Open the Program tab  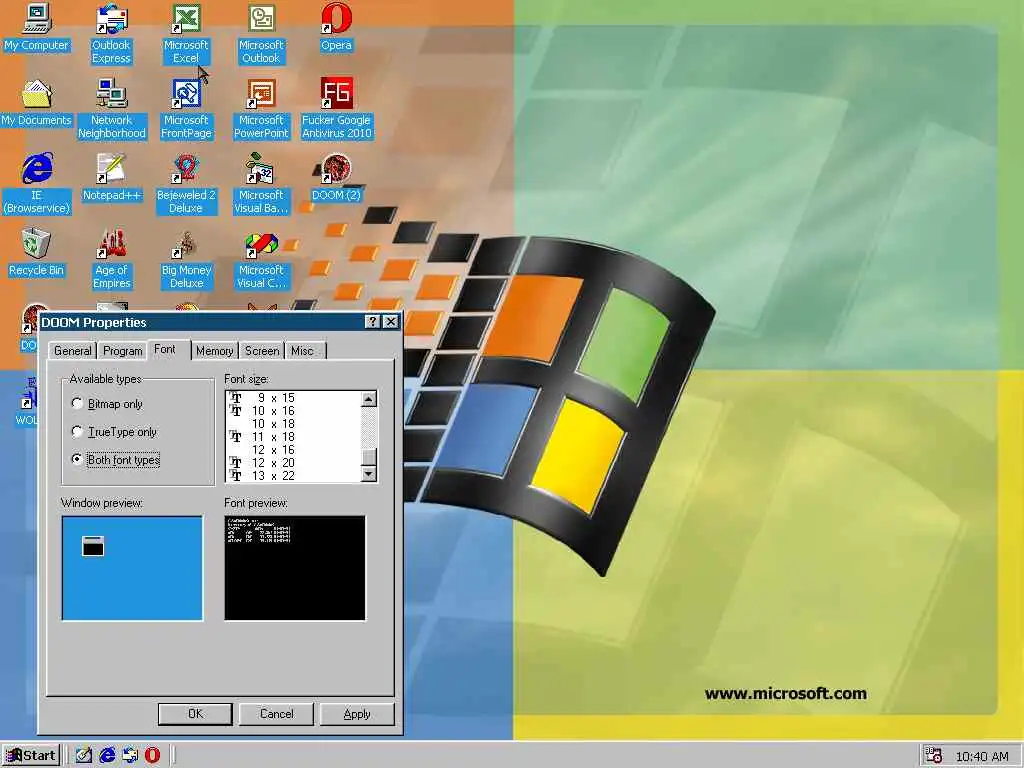pos(123,351)
